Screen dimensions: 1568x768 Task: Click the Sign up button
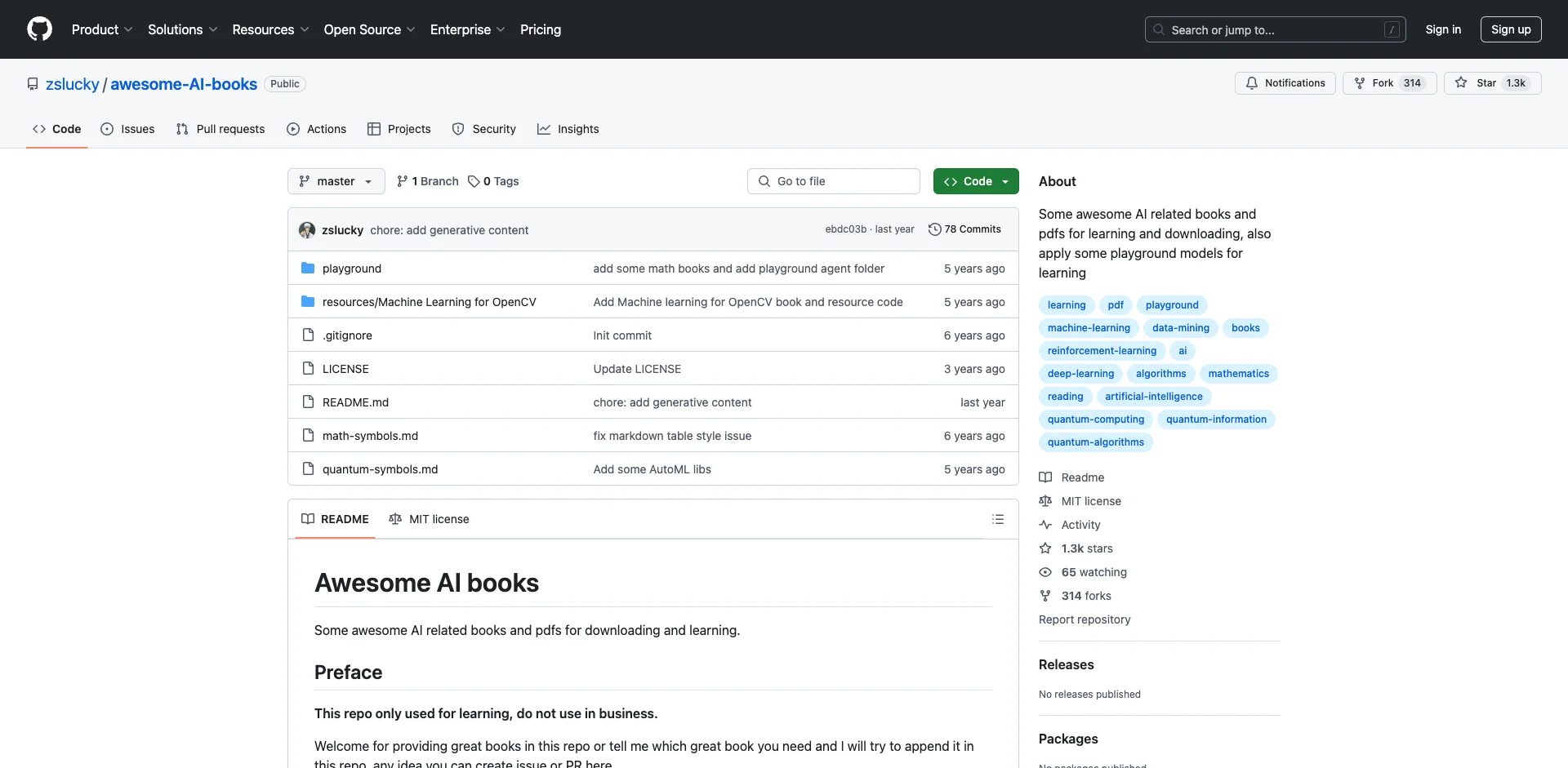[x=1511, y=29]
